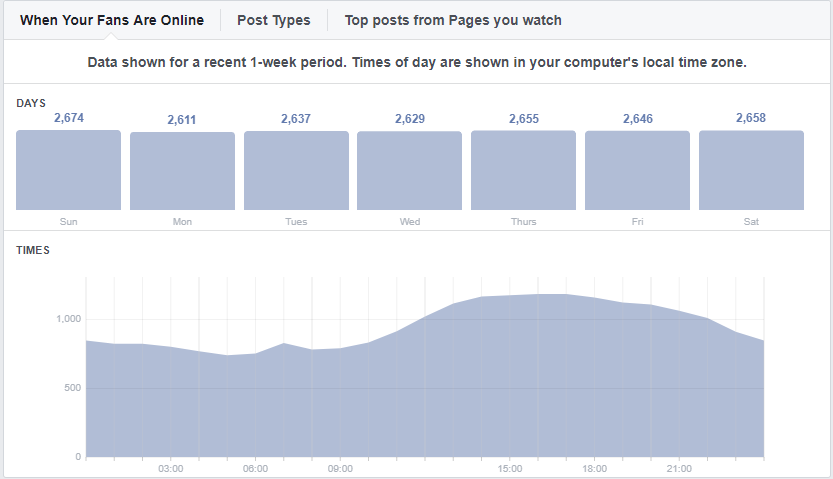Select the Sunday bar in Days chart
This screenshot has width=833, height=479.
(x=69, y=170)
